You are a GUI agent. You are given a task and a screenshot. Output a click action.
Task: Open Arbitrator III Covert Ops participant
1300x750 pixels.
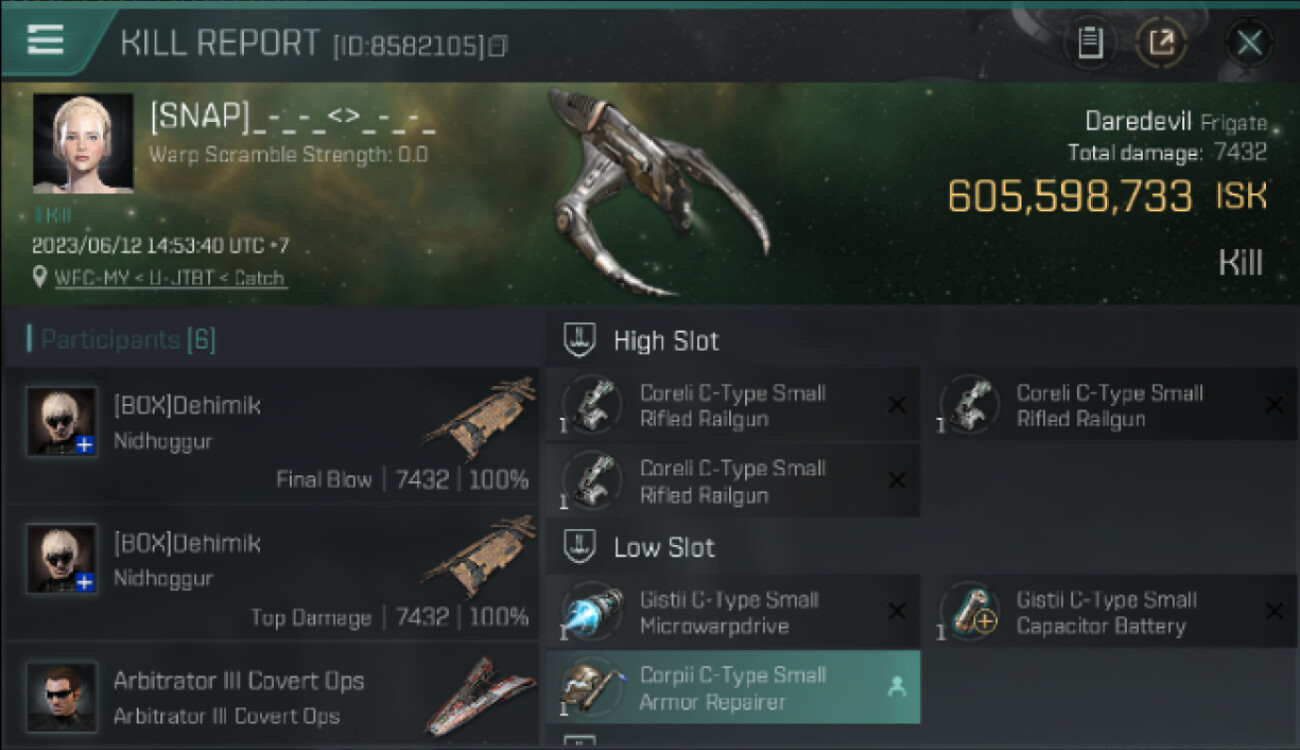click(273, 696)
